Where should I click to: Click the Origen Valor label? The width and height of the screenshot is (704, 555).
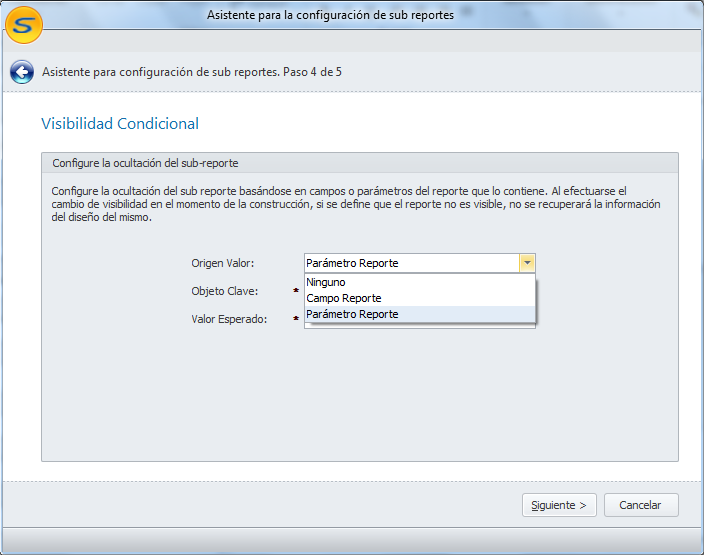coord(223,263)
